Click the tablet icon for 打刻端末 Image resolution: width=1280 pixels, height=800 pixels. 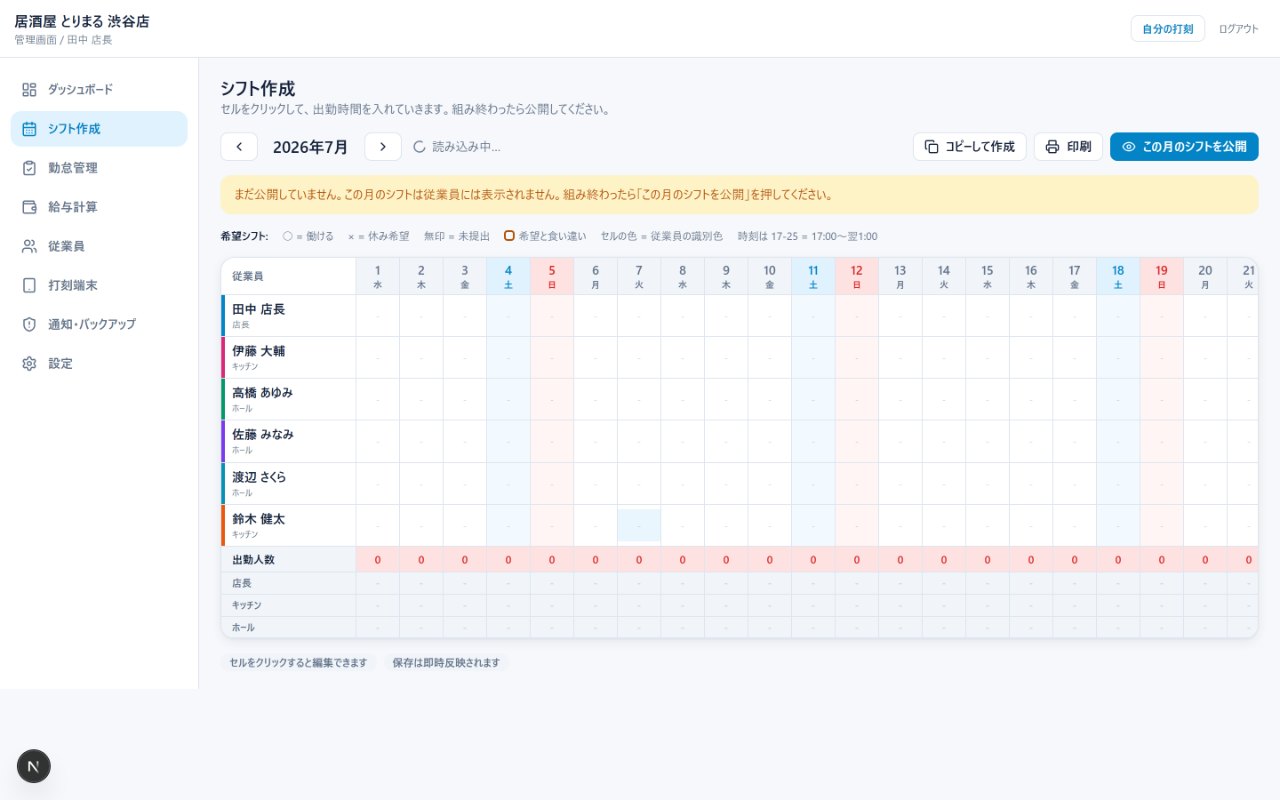click(x=29, y=285)
